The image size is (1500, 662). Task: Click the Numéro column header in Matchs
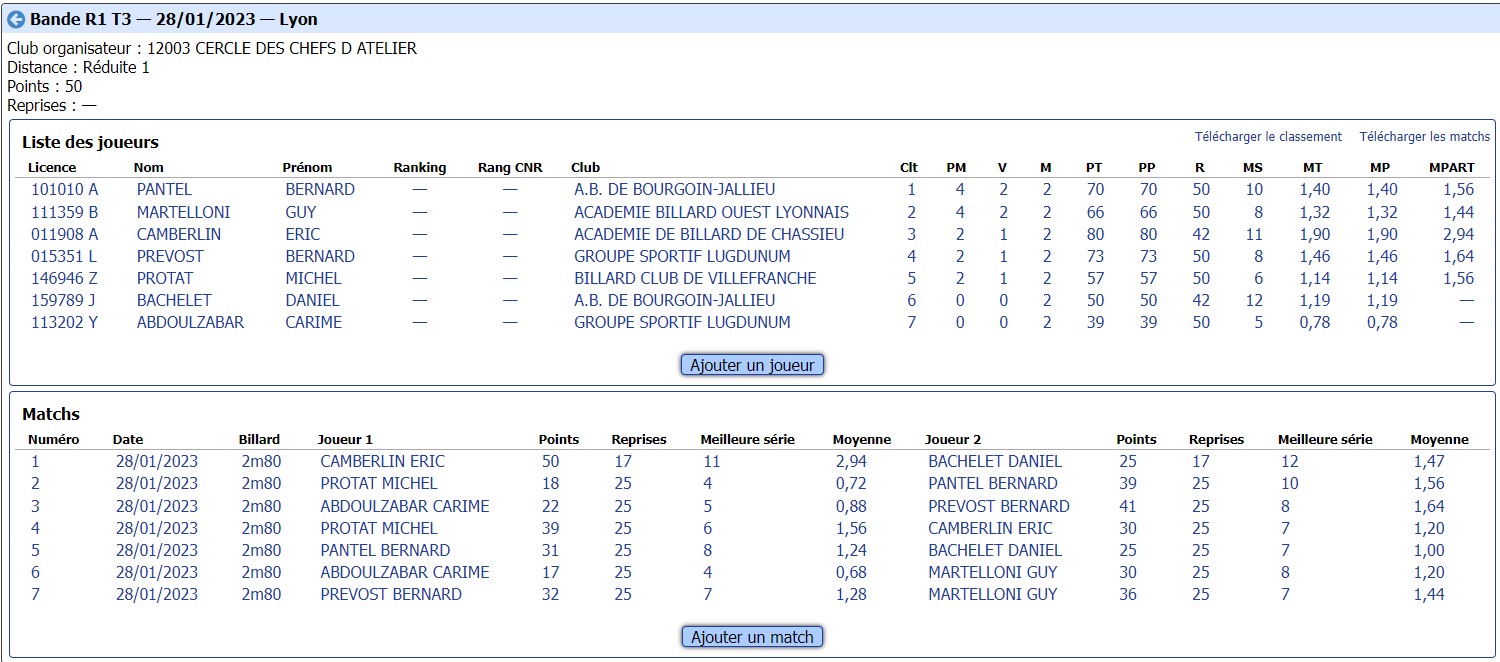pos(54,440)
